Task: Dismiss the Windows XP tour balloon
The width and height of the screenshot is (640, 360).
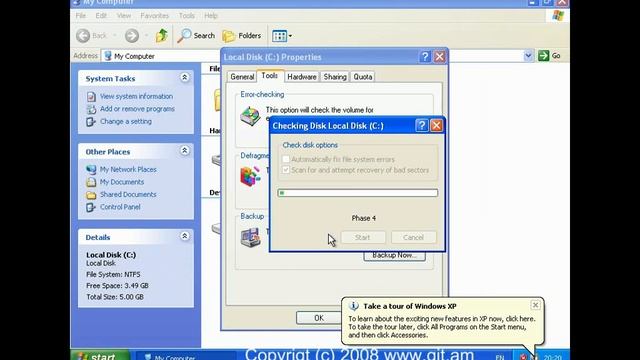Action: point(535,305)
